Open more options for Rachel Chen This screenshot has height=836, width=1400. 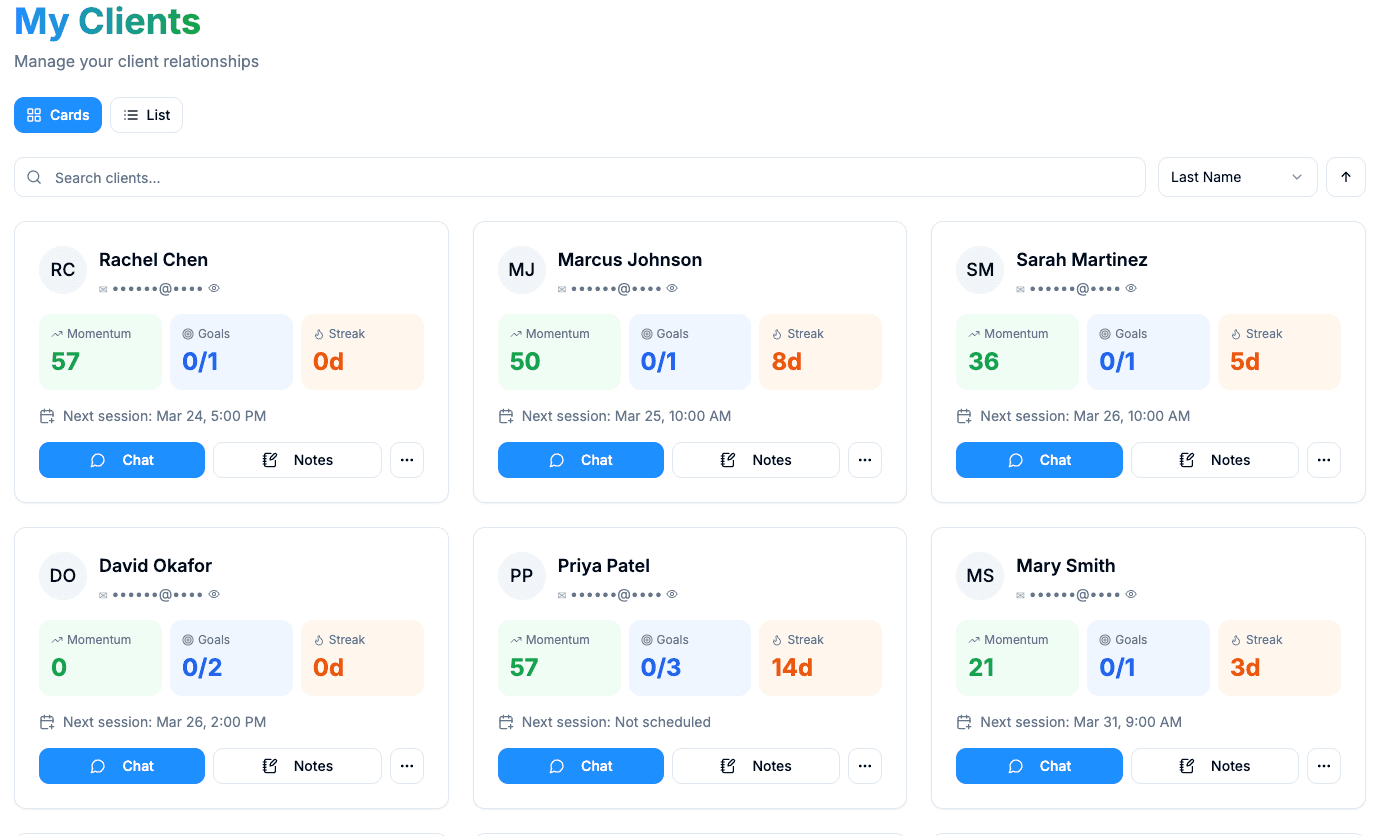[407, 460]
